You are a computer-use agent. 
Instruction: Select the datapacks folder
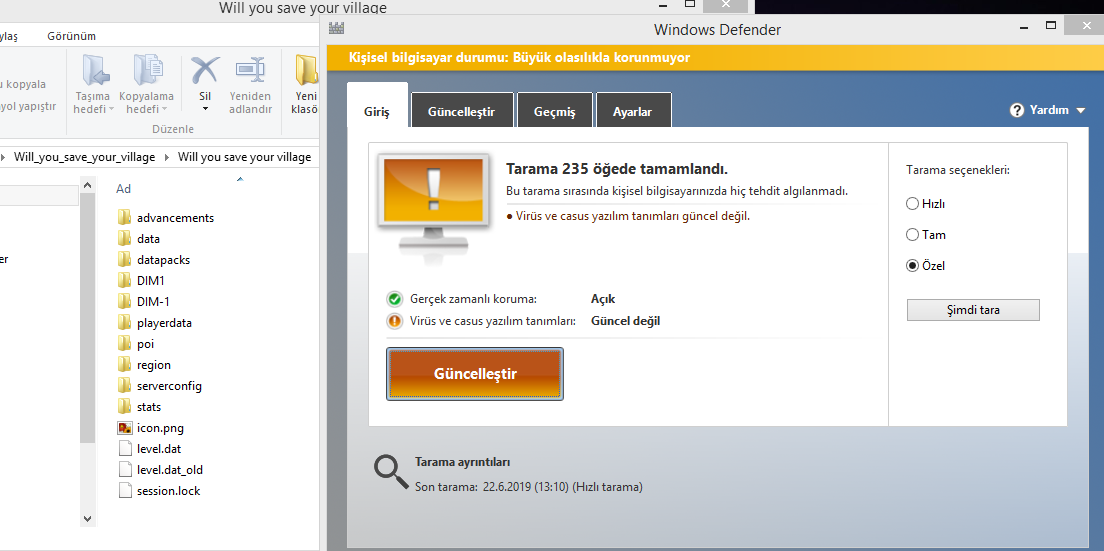pos(163,260)
